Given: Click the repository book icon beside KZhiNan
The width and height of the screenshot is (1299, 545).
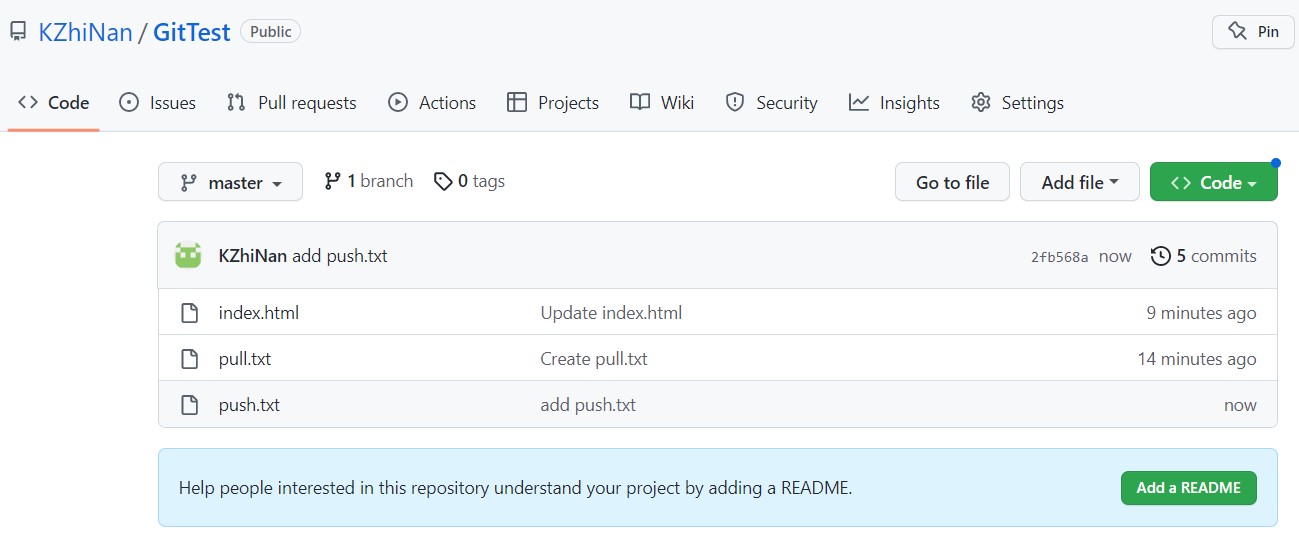Looking at the screenshot, I should pos(18,32).
